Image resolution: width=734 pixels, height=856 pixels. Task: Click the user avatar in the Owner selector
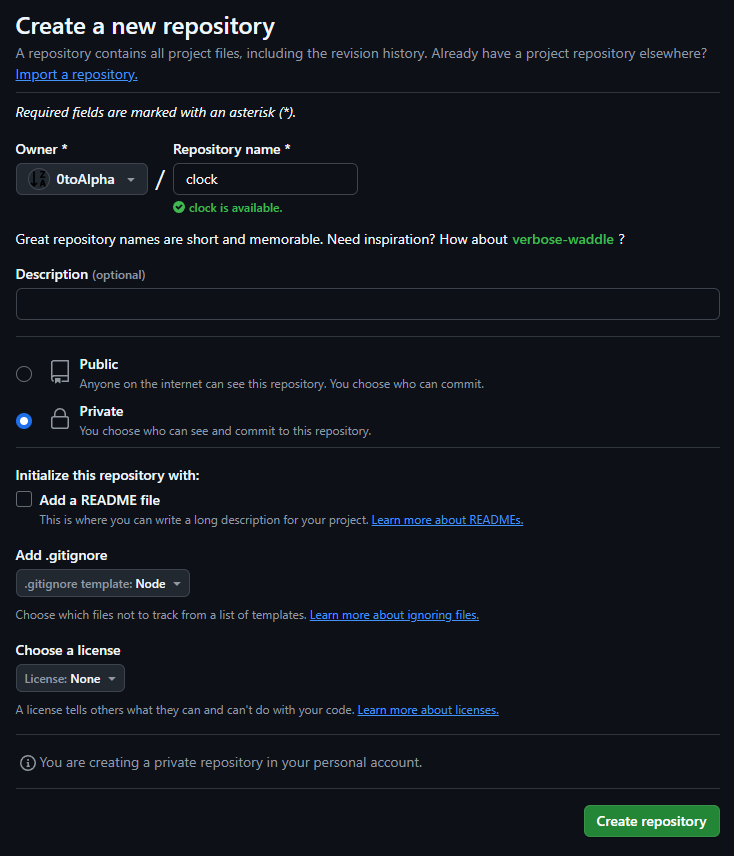(38, 178)
